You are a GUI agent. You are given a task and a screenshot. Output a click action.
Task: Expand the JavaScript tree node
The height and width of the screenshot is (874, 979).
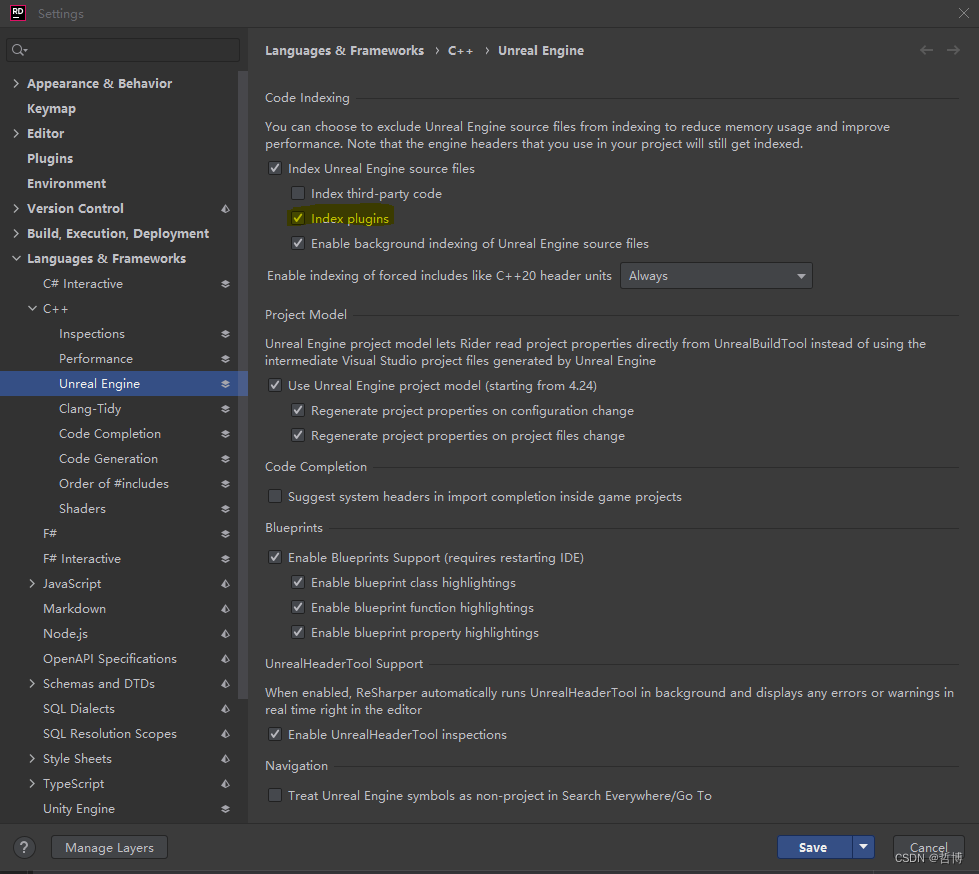click(x=32, y=583)
